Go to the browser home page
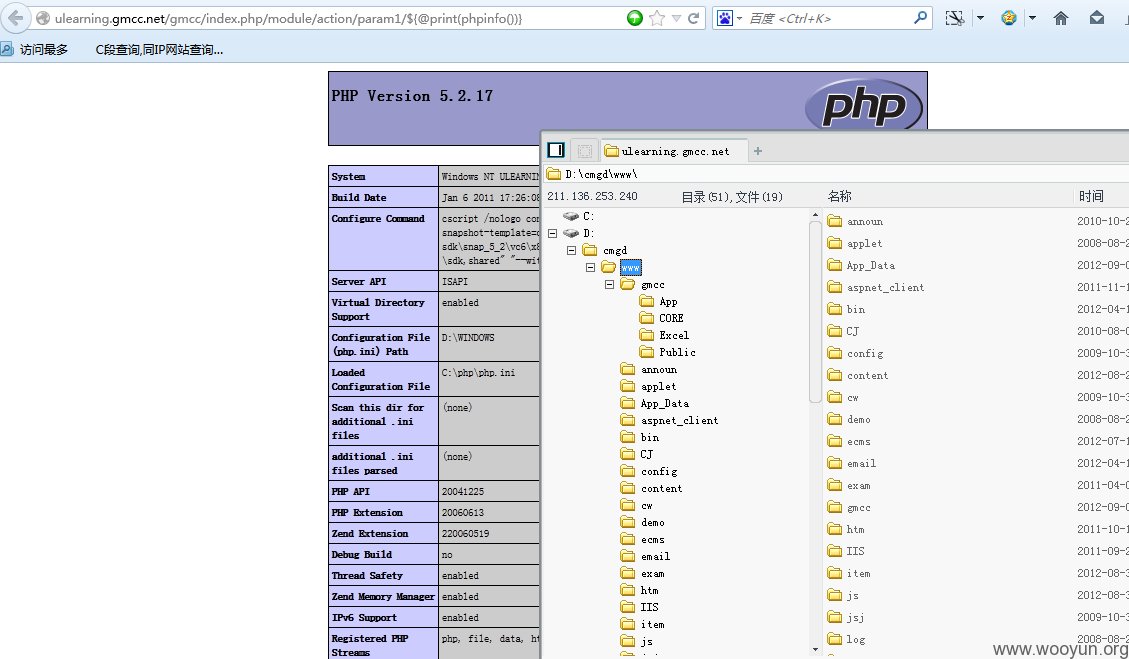1129x659 pixels. tap(1061, 18)
